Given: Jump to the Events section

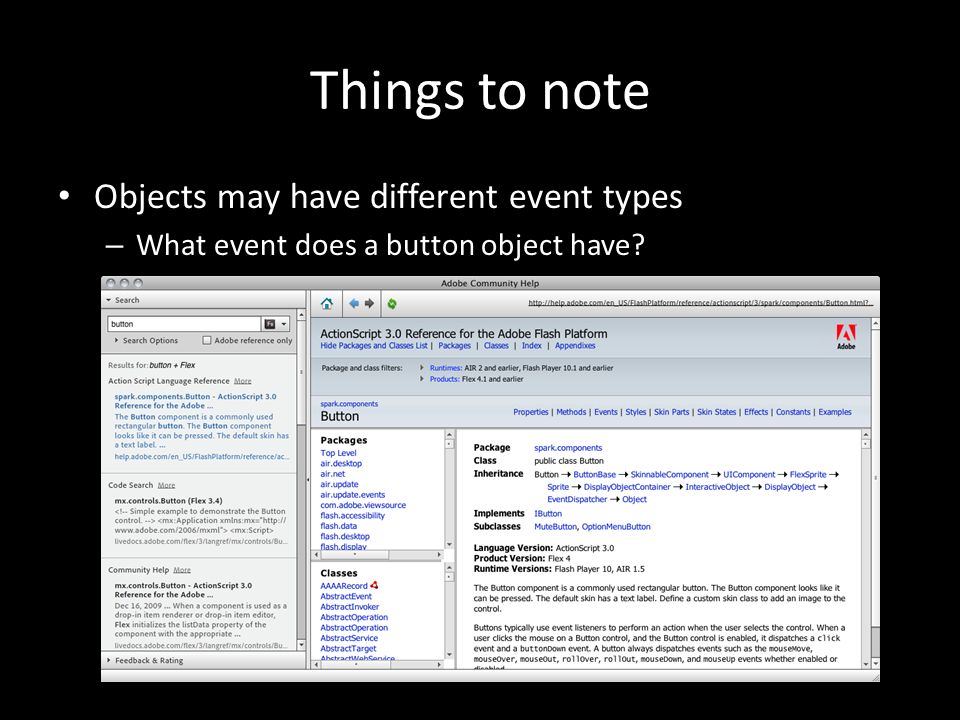Looking at the screenshot, I should click(606, 412).
